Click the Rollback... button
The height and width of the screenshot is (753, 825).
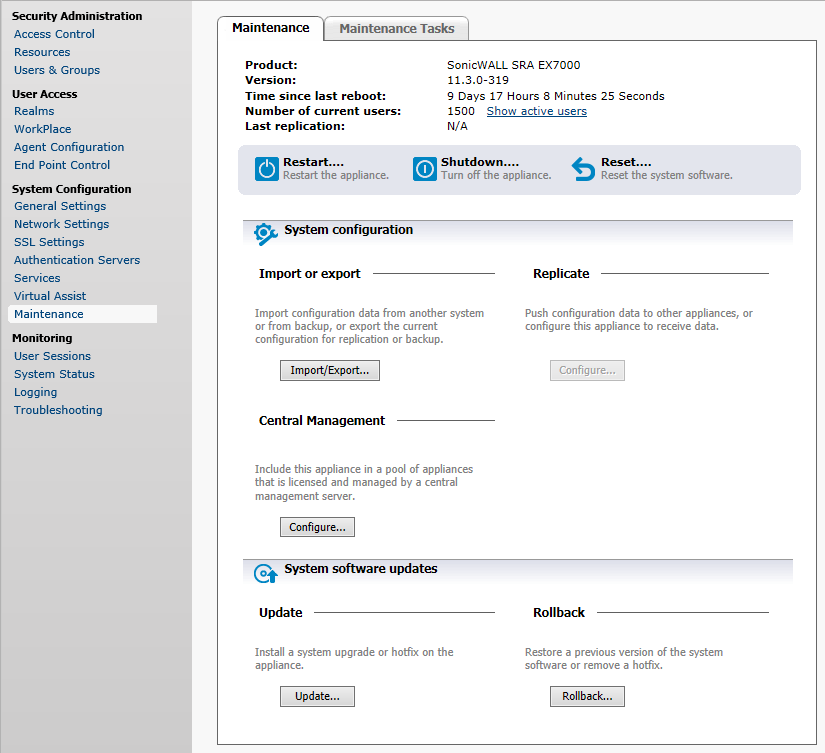[587, 696]
